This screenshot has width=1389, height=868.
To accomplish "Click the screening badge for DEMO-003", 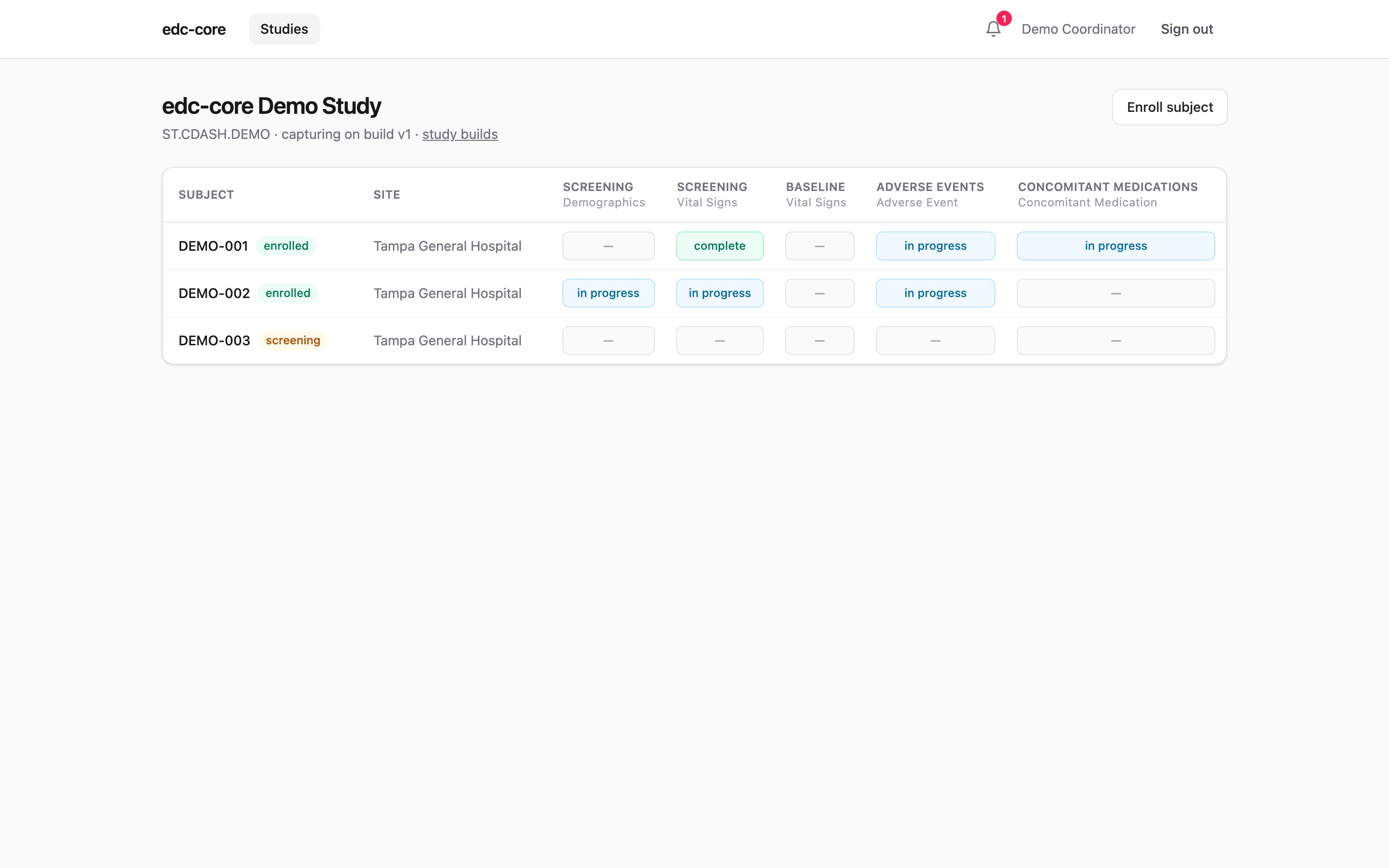I will coord(293,340).
